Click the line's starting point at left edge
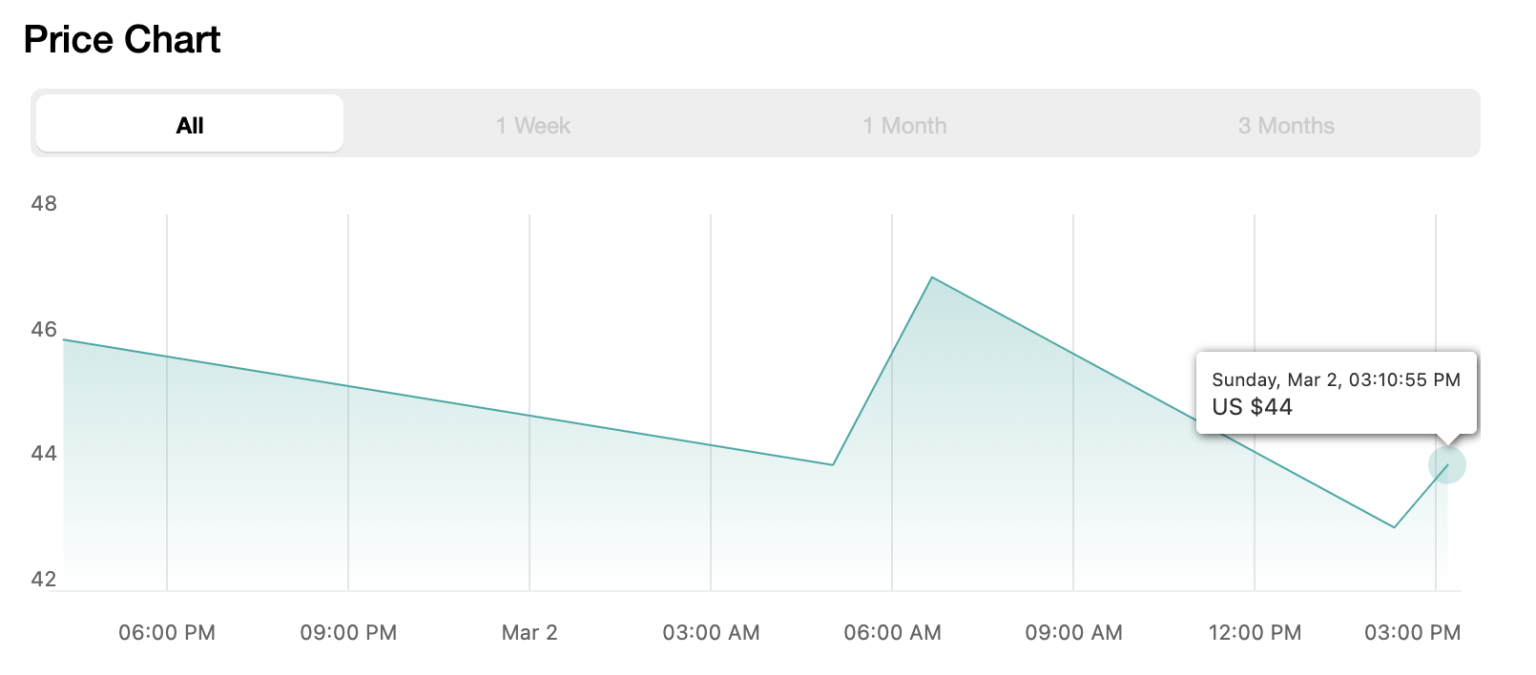This screenshot has height=675, width=1536. coord(65,340)
